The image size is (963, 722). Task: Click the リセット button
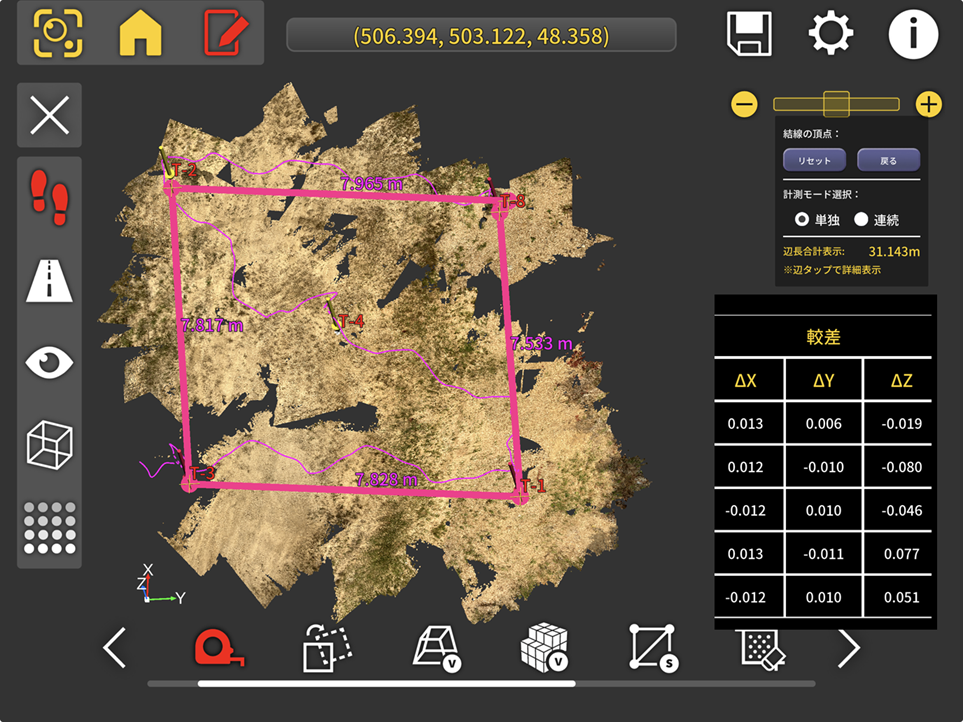pyautogui.click(x=814, y=160)
